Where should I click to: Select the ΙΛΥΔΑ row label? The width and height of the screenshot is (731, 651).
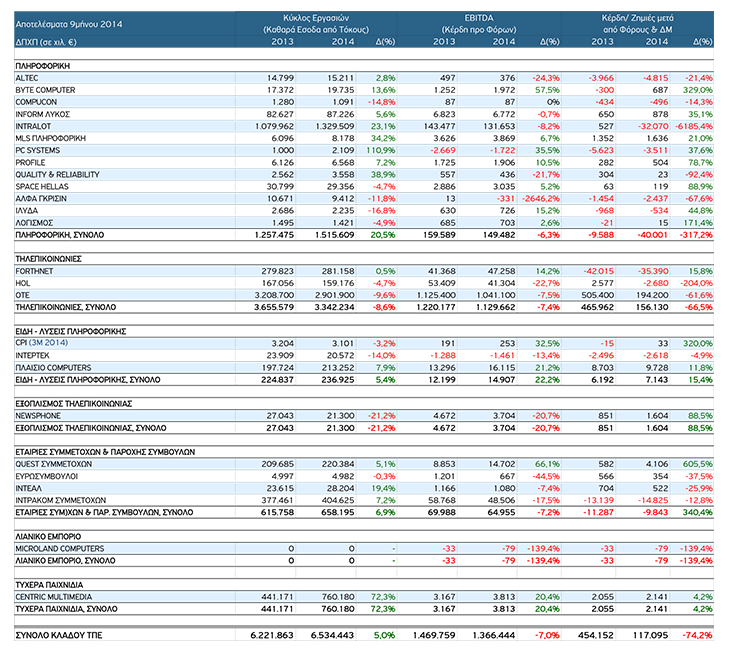pos(27,211)
